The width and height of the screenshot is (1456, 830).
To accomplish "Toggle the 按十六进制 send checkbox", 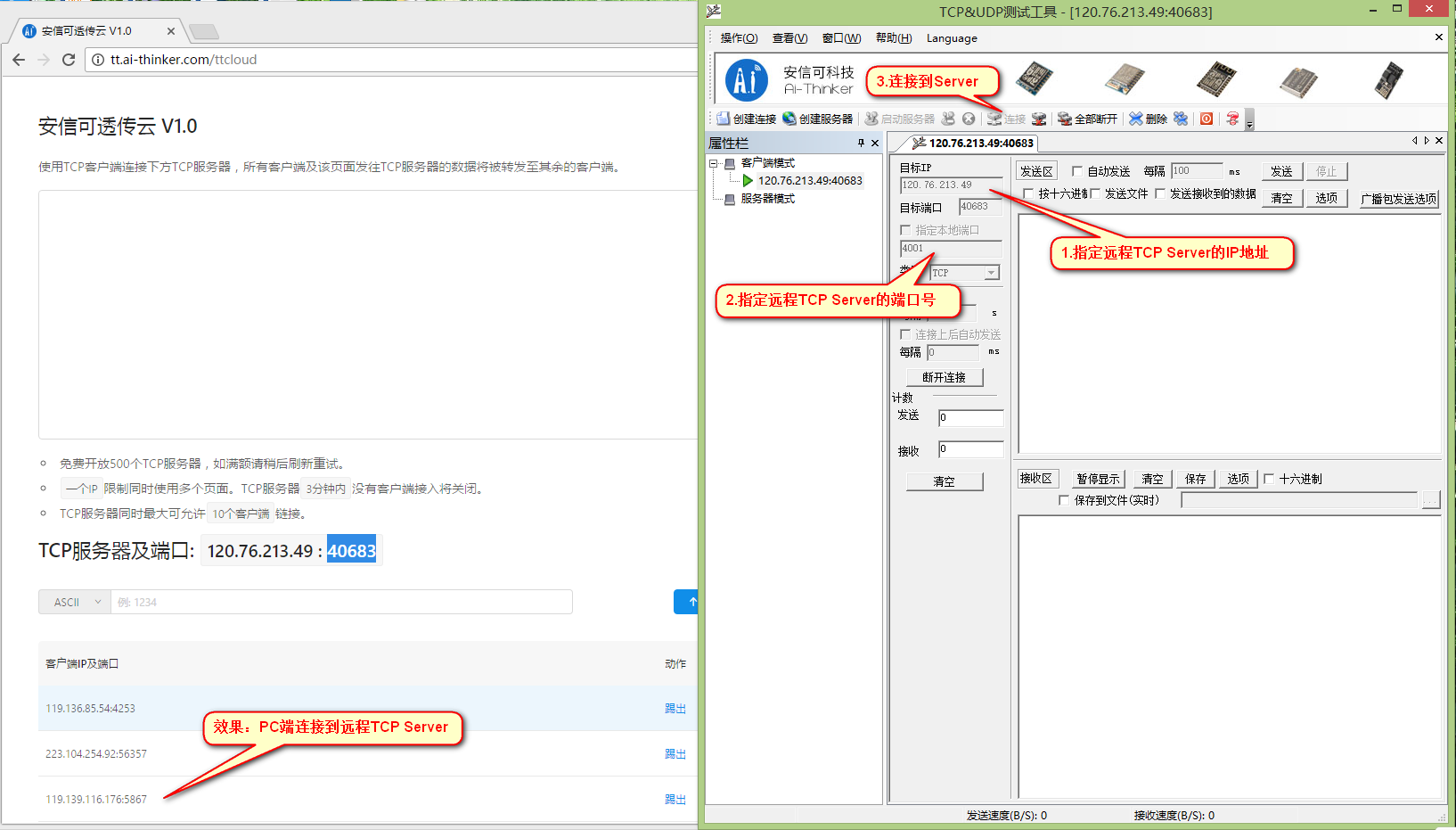I will coord(1028,193).
